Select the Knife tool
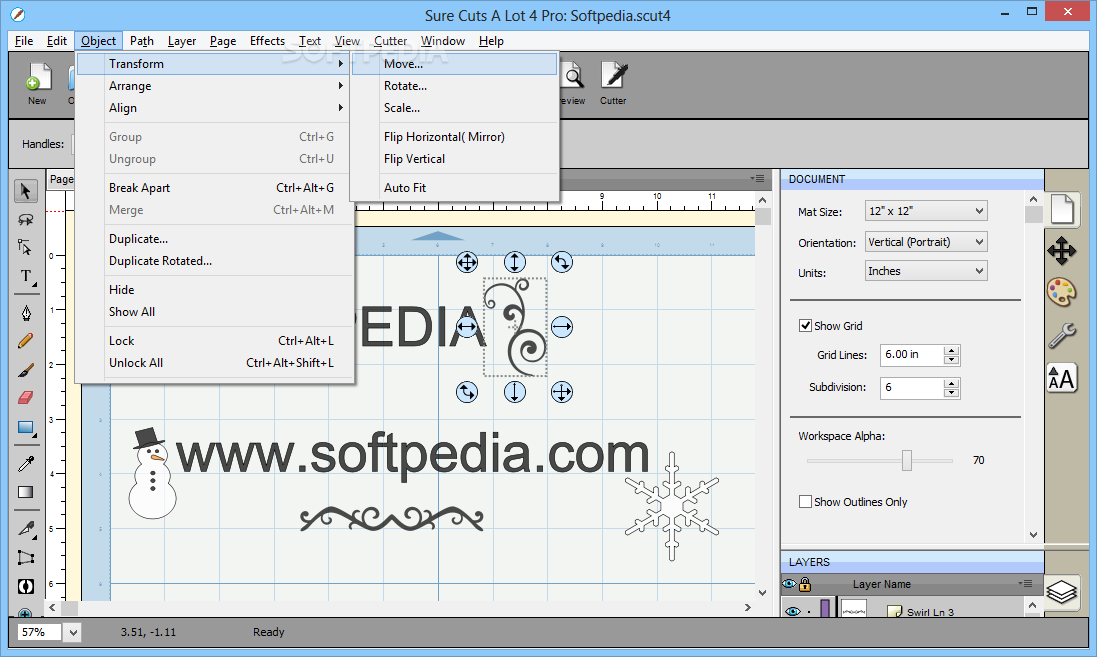Image resolution: width=1097 pixels, height=657 pixels. [26, 528]
